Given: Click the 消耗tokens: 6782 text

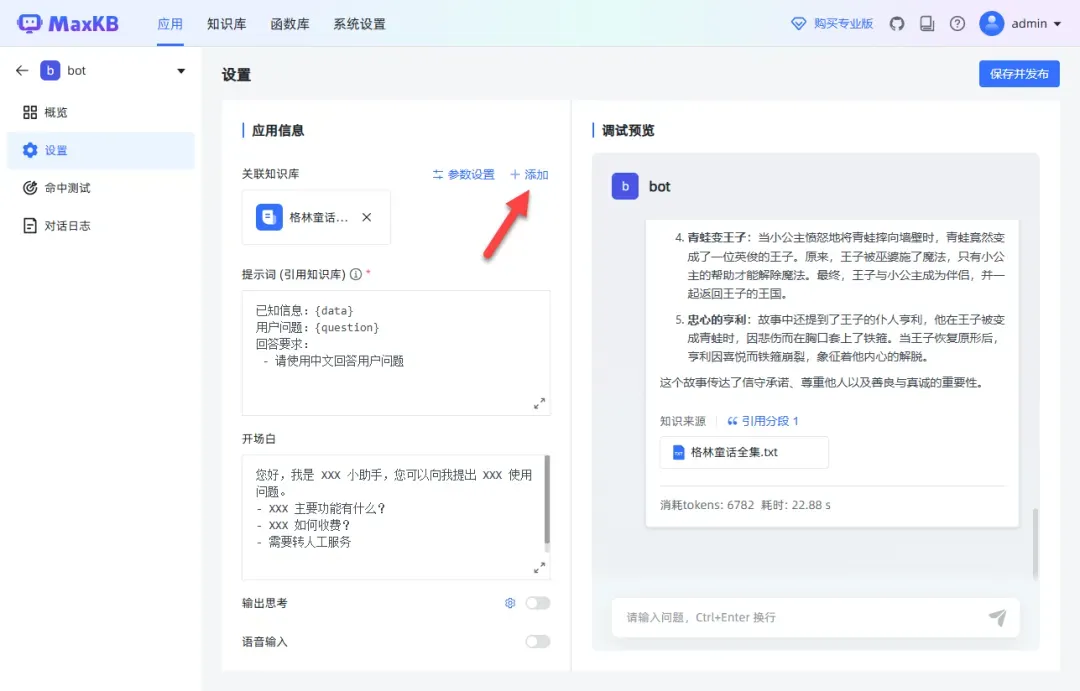Looking at the screenshot, I should click(x=707, y=505).
